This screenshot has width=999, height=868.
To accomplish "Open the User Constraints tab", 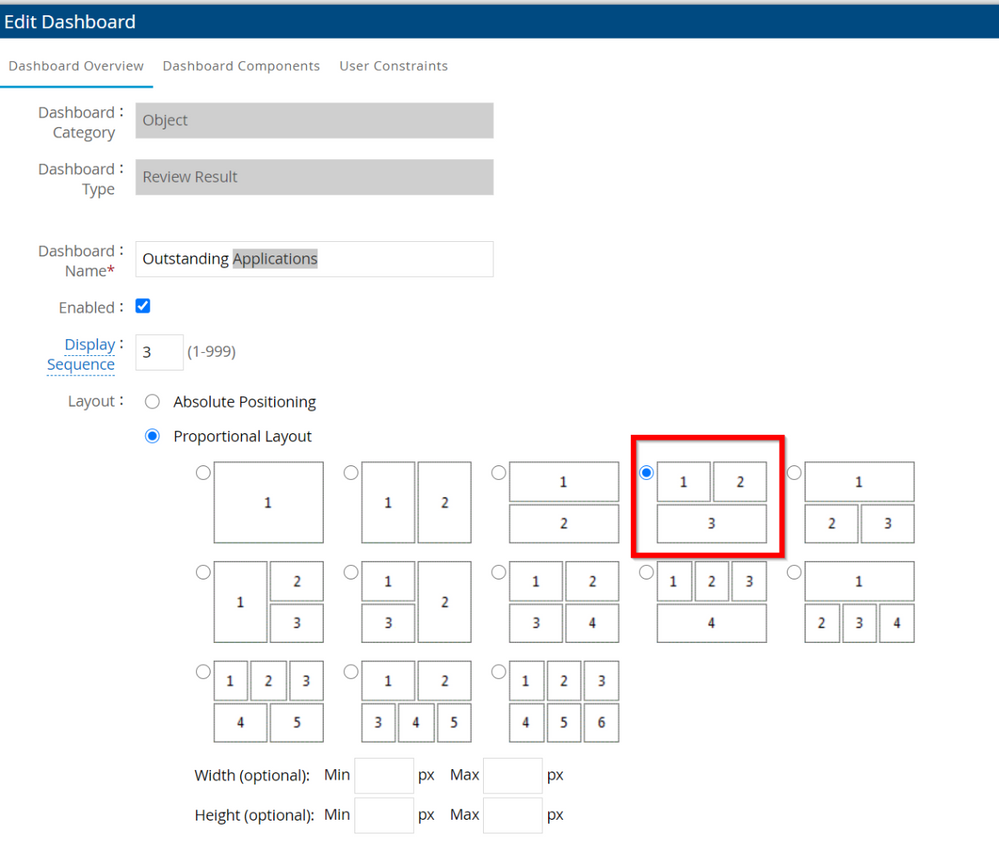I will 393,66.
